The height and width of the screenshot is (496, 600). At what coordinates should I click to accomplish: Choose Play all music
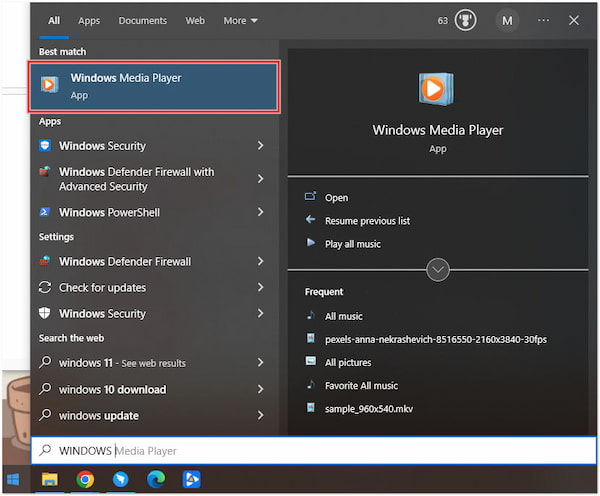point(353,244)
